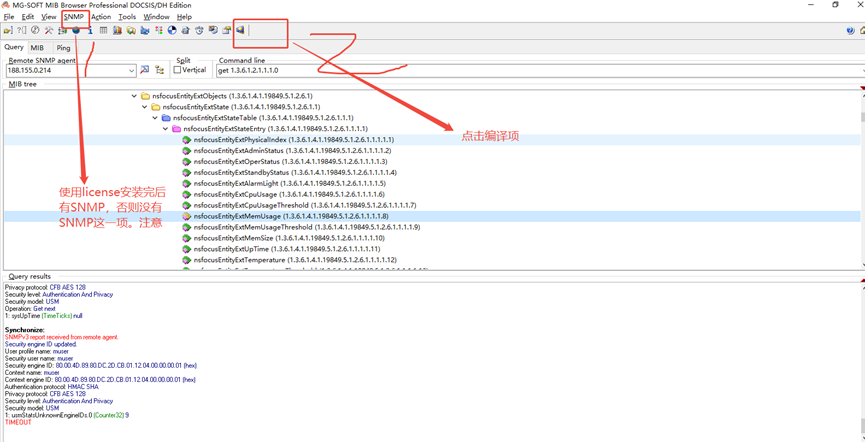The height and width of the screenshot is (442, 865).
Task: Click the blue Info 'i' toolbar icon
Action: coord(90,30)
